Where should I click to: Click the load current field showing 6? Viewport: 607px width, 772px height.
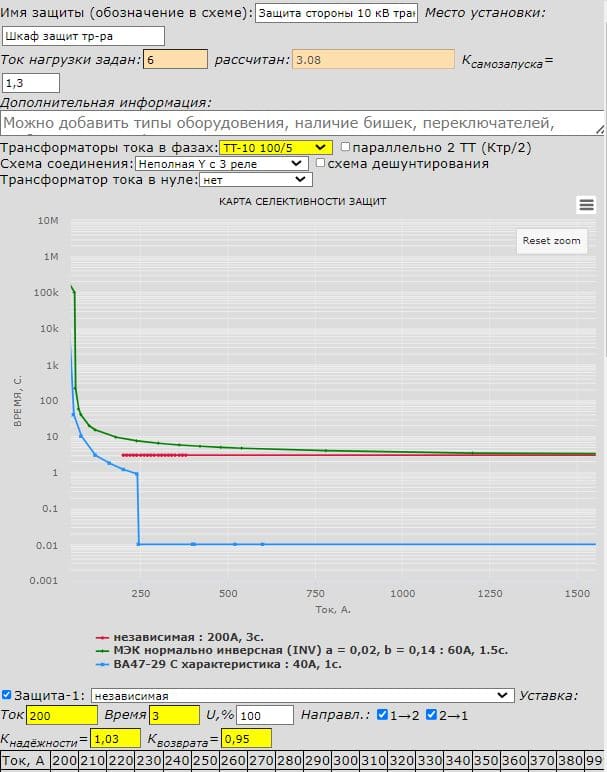(x=174, y=59)
